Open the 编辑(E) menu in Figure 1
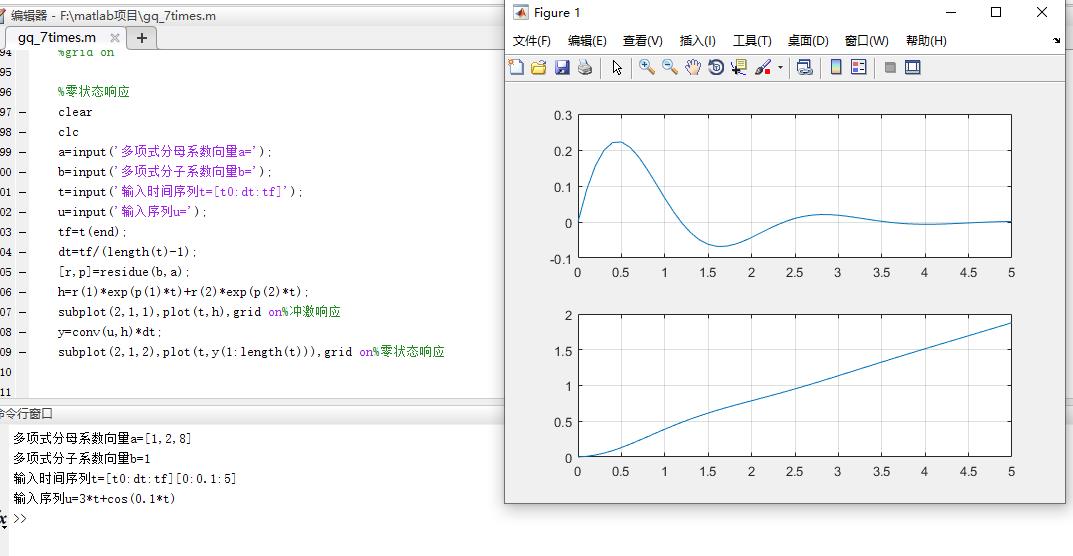Image resolution: width=1073 pixels, height=556 pixels. [587, 41]
